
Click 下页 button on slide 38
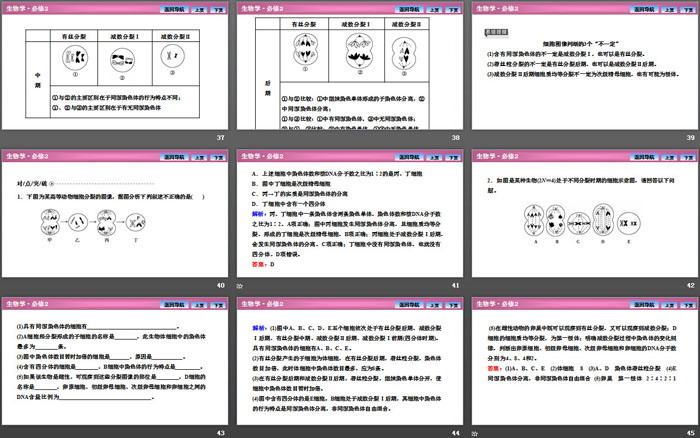[454, 9]
